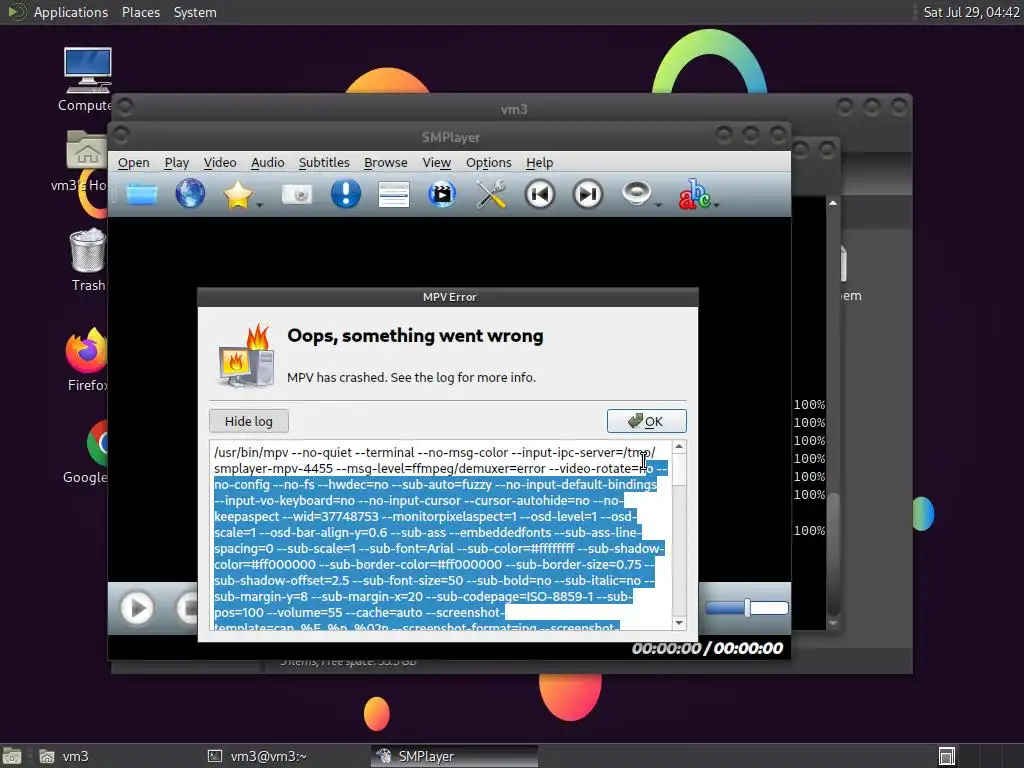Open the Video menu
The image size is (1024, 768).
click(x=219, y=163)
